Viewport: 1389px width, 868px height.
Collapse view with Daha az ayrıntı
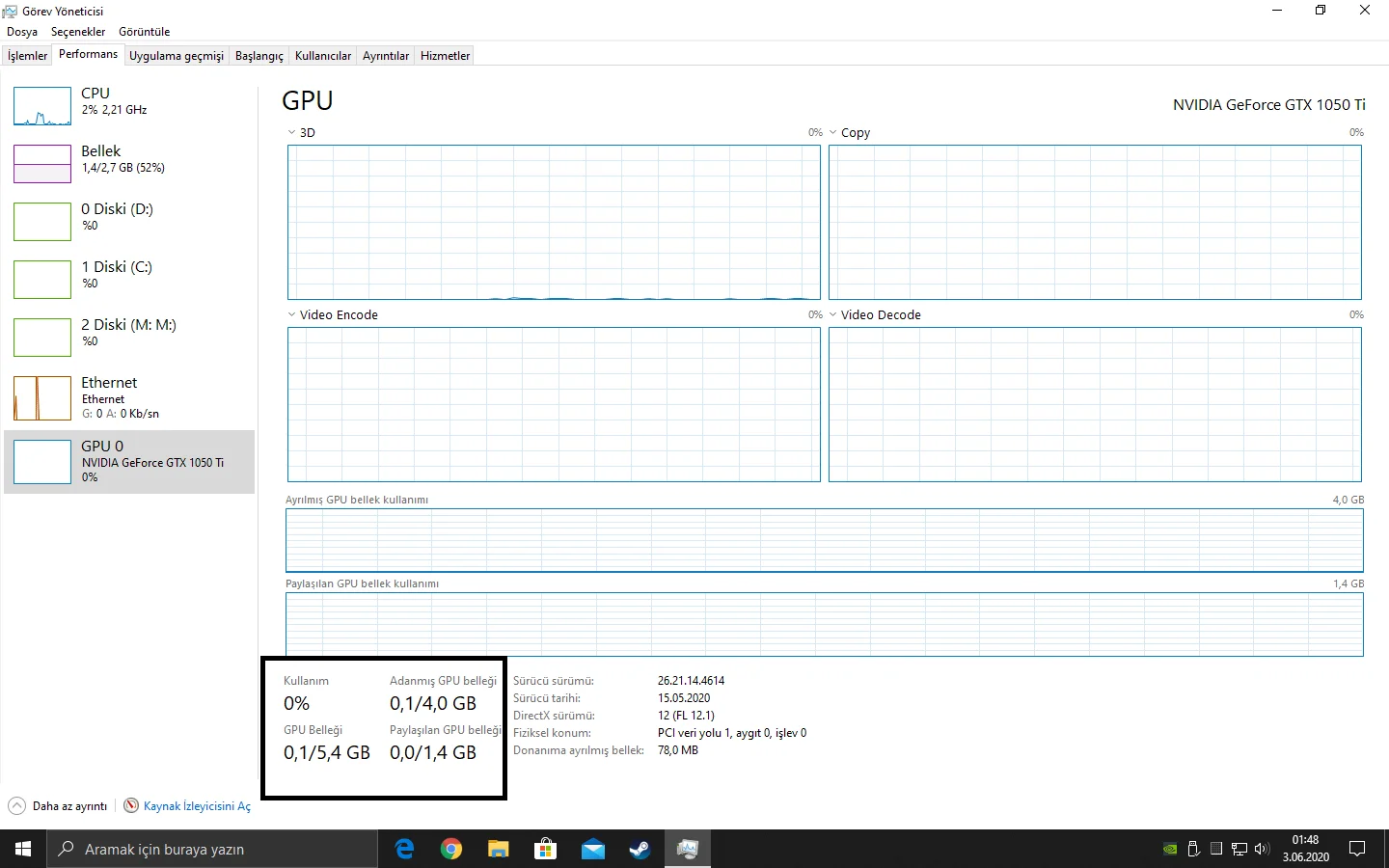(x=58, y=806)
